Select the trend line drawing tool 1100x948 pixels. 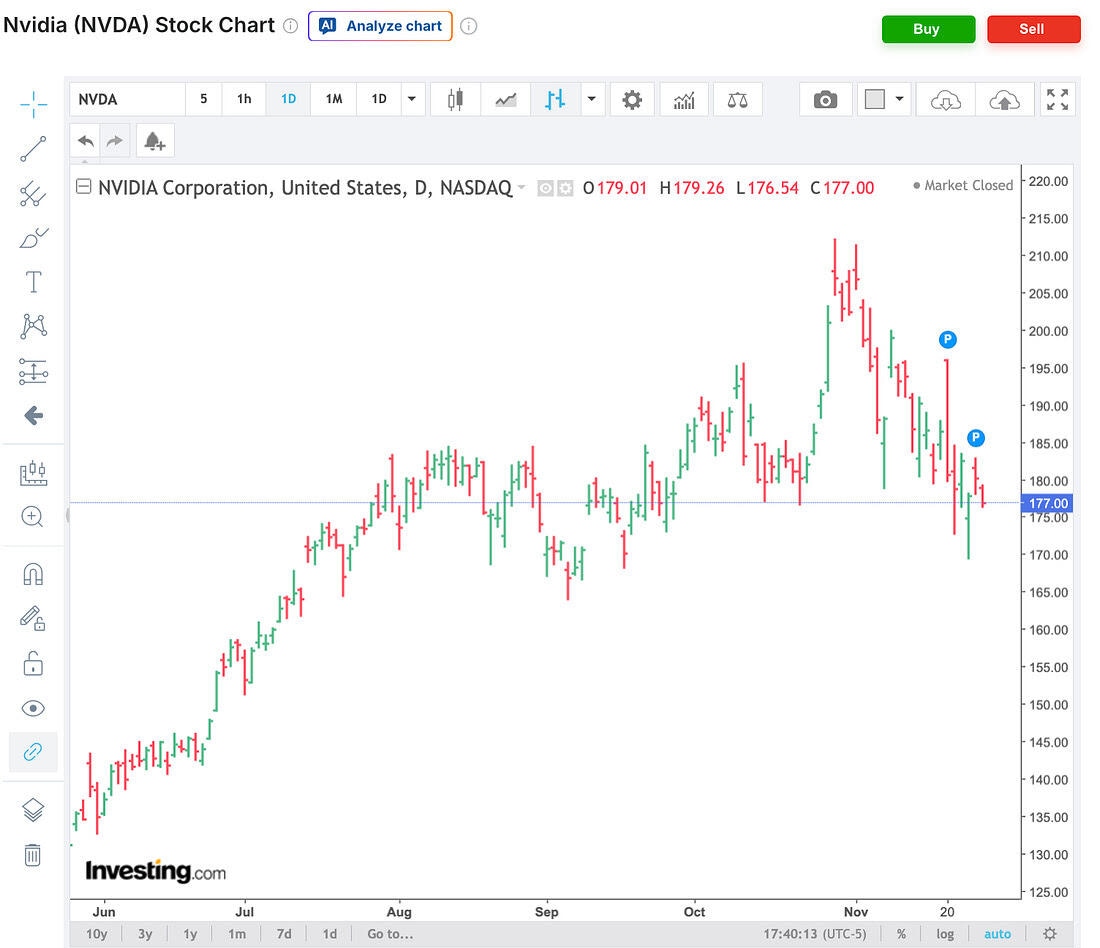click(x=33, y=149)
